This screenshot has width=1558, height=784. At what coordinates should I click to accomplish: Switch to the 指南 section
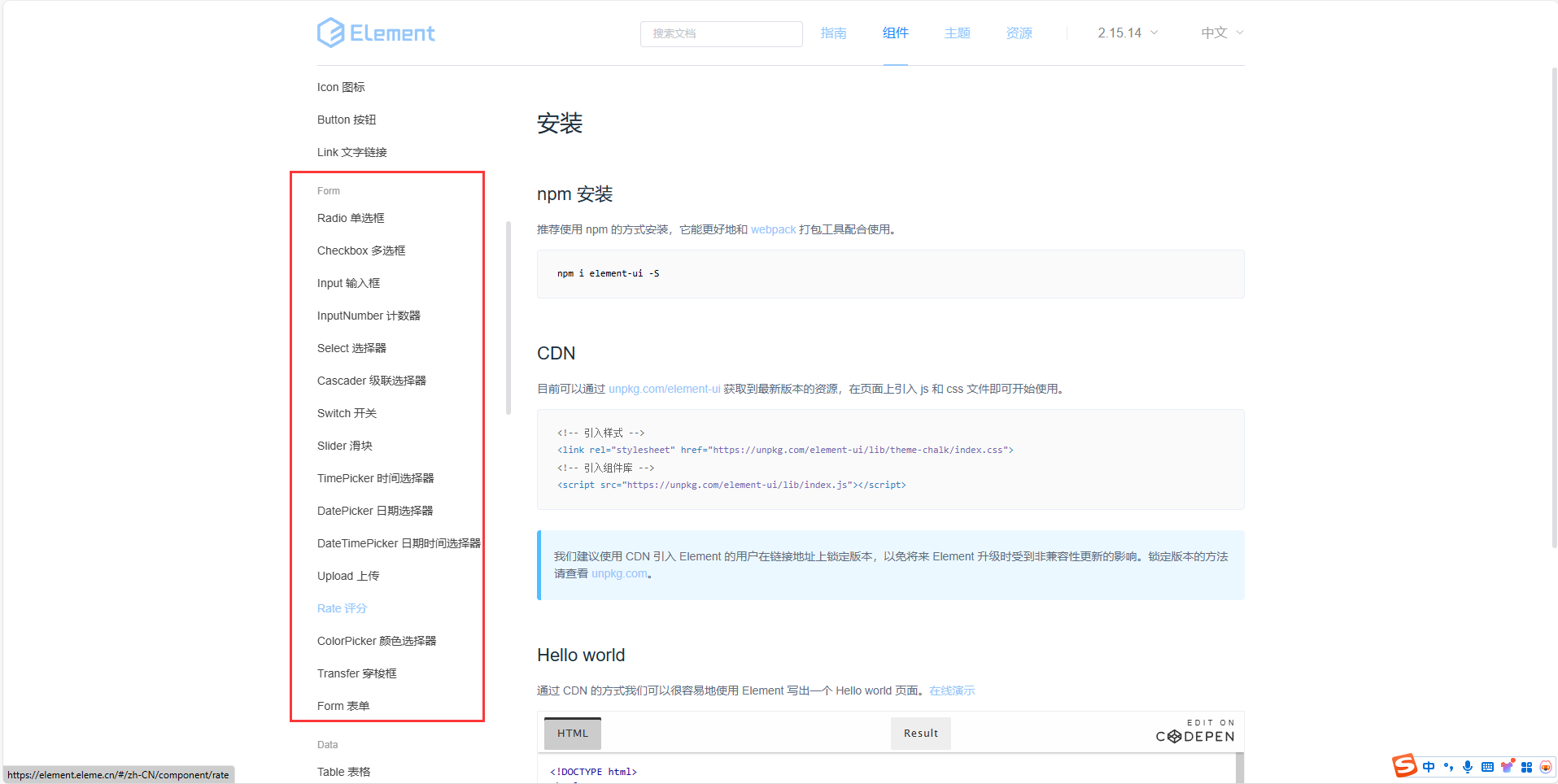pyautogui.click(x=834, y=33)
